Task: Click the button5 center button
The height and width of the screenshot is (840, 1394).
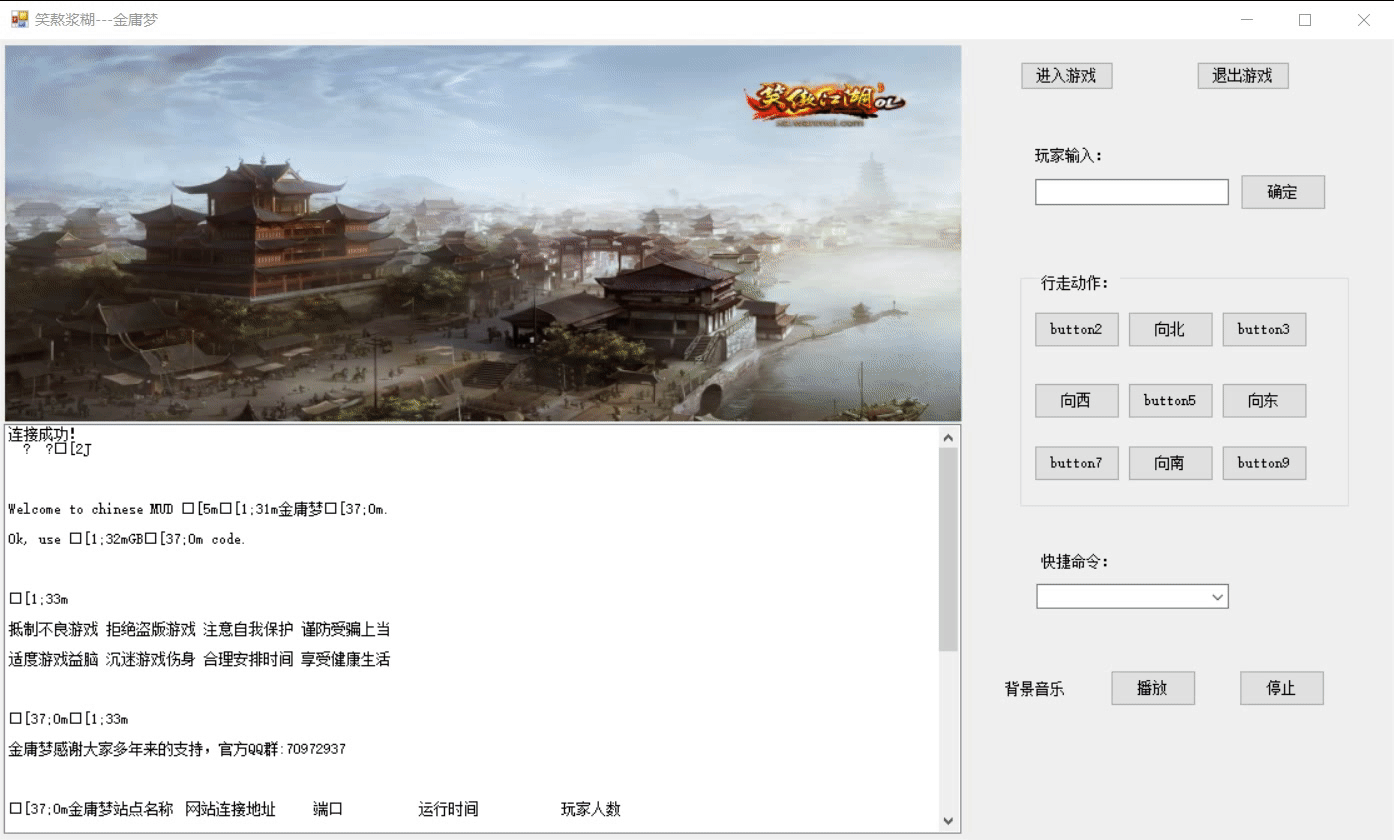Action: [x=1170, y=401]
